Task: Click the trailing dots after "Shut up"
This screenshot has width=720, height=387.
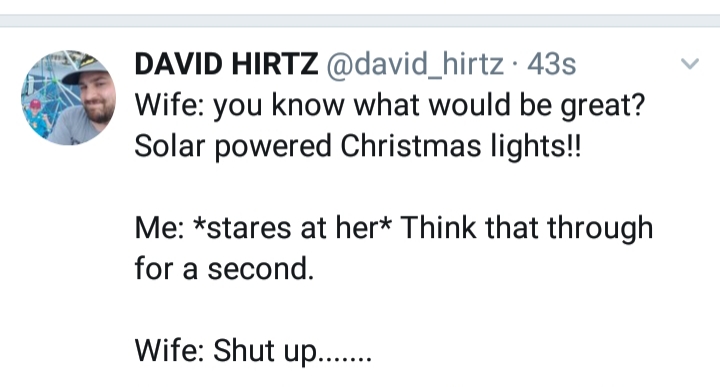Action: coord(344,359)
